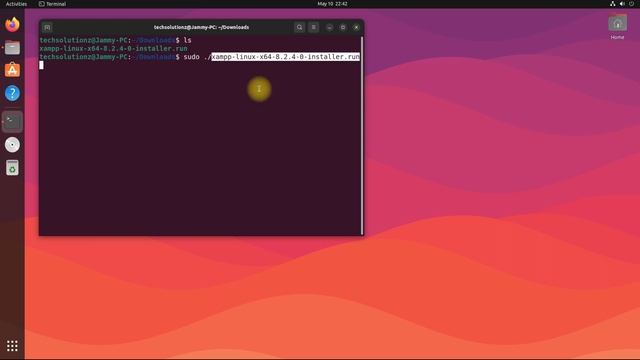640x360 pixels.
Task: Launch Ubuntu Software from the dock
Action: (12, 70)
